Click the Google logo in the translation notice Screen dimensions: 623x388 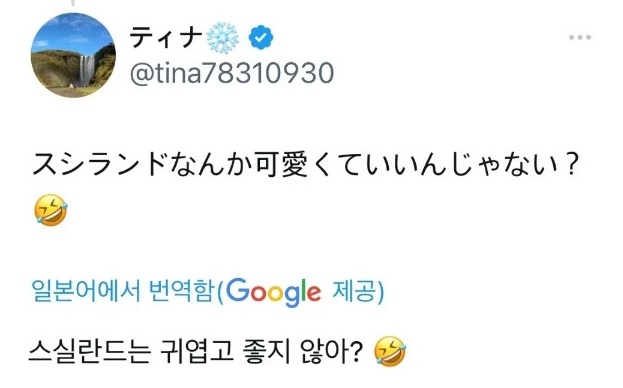point(273,292)
